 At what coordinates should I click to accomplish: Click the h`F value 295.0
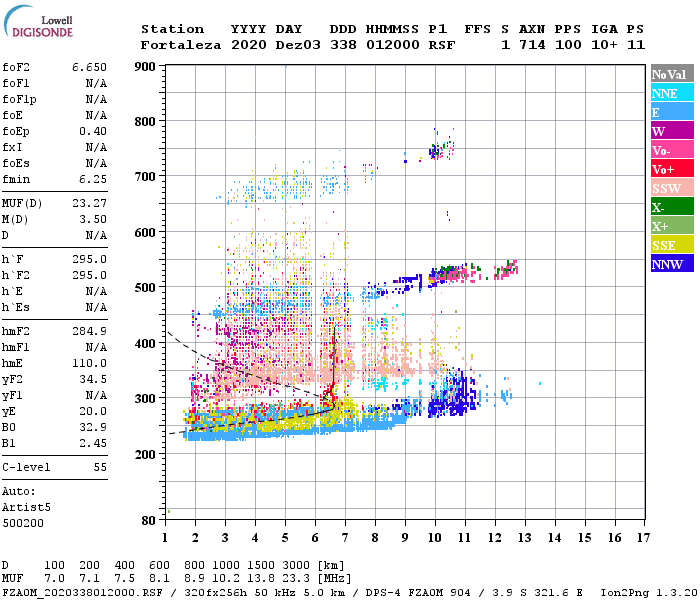click(89, 259)
